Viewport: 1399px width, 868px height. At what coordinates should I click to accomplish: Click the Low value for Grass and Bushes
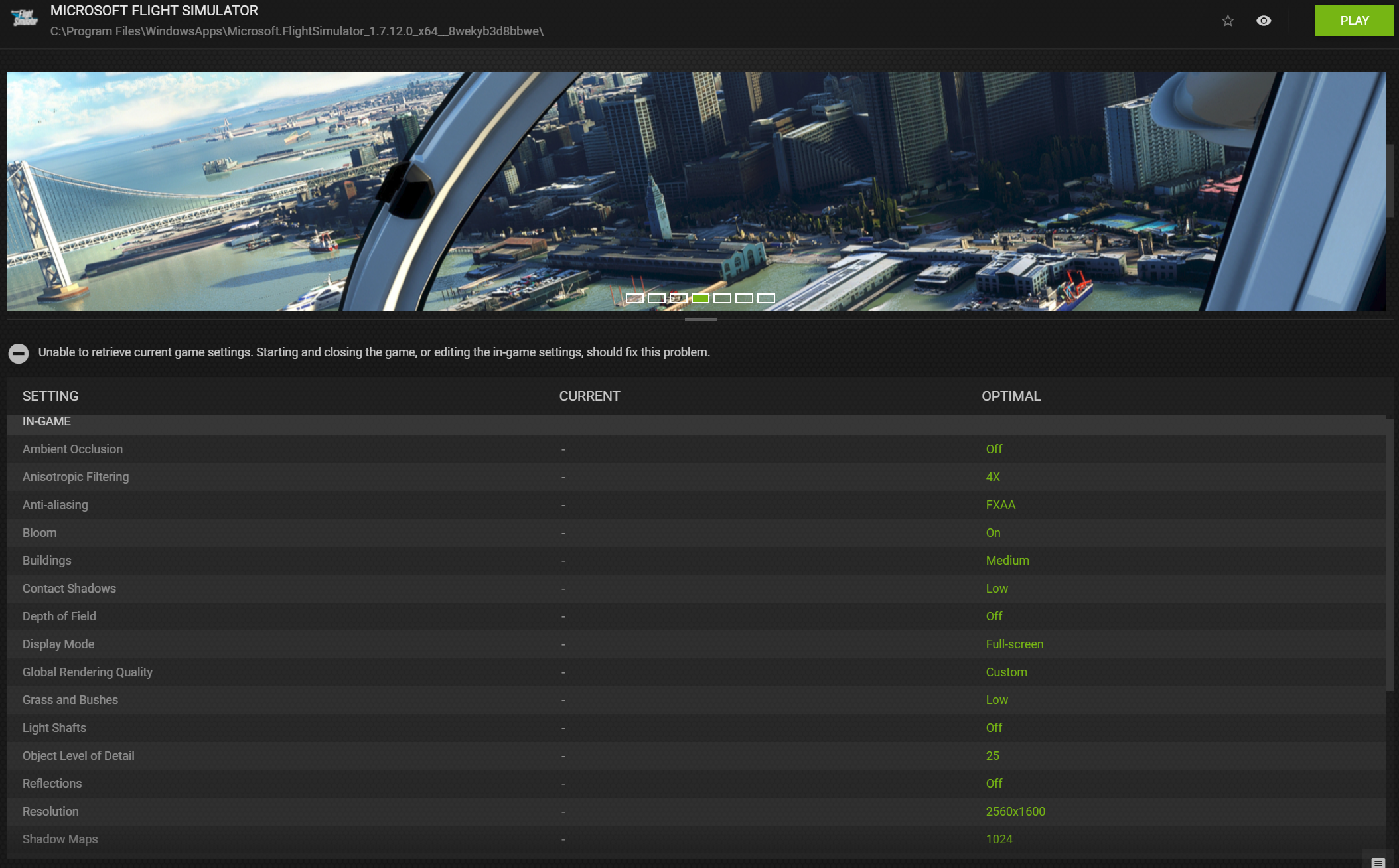point(997,700)
